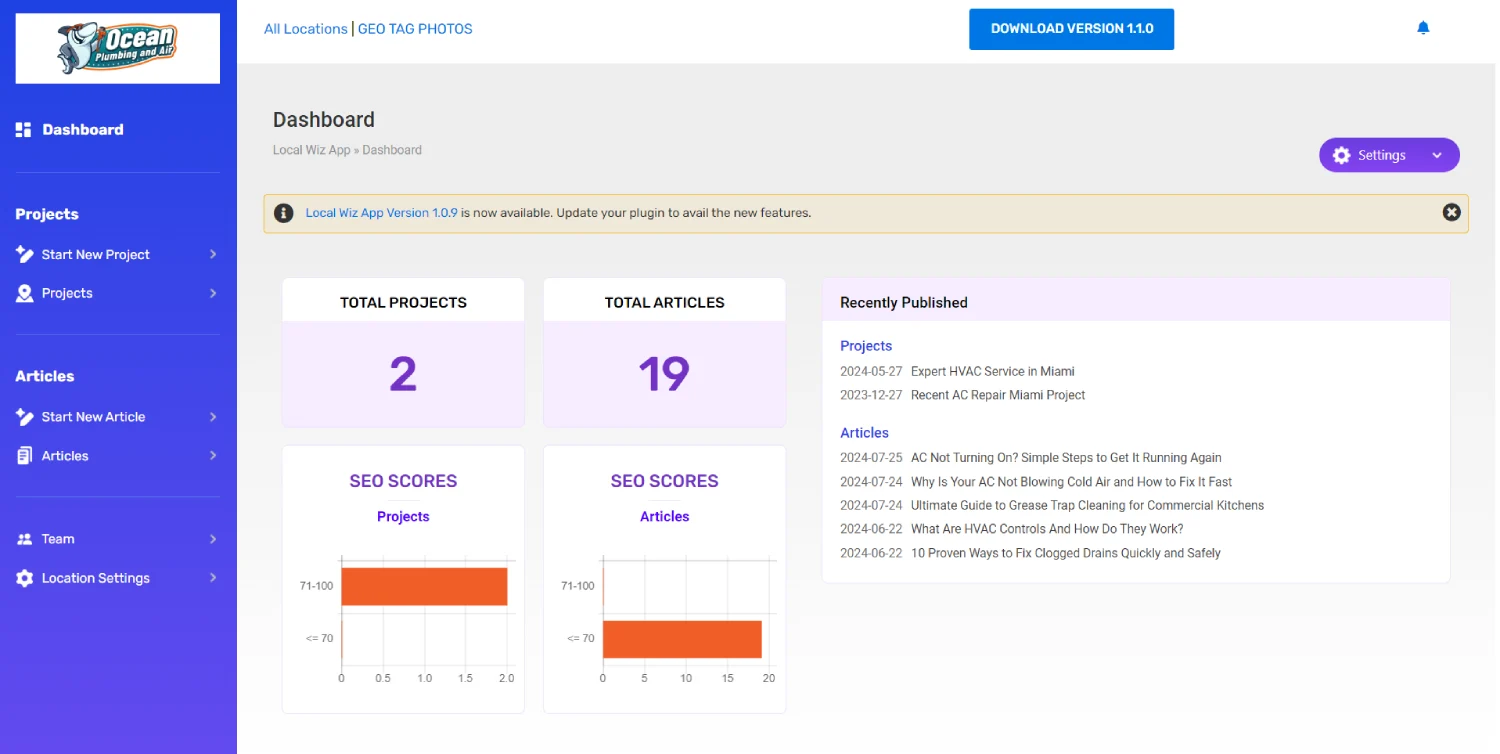Click the notification bell icon
The height and width of the screenshot is (754, 1500).
[1423, 28]
